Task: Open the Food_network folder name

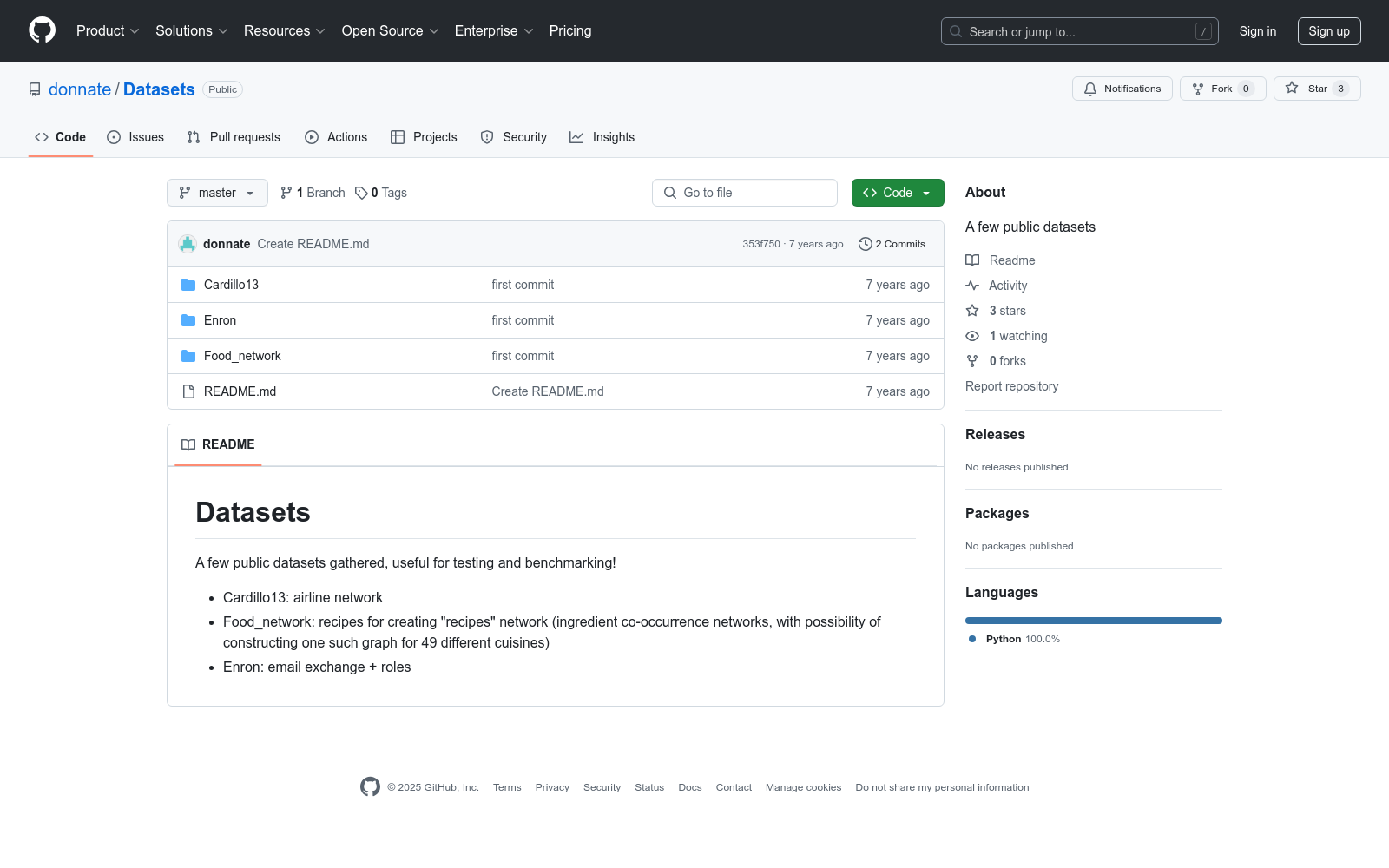Action: click(x=242, y=356)
